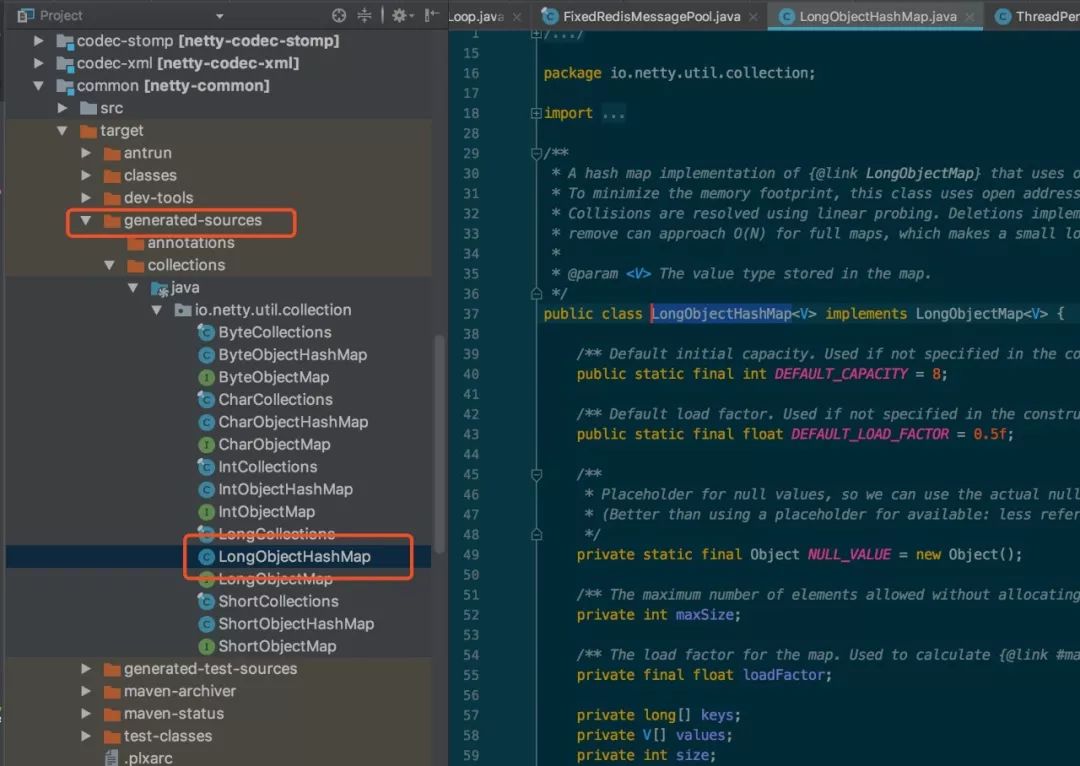The height and width of the screenshot is (766, 1080).
Task: Click the maxSize field in the editor
Action: pos(705,614)
